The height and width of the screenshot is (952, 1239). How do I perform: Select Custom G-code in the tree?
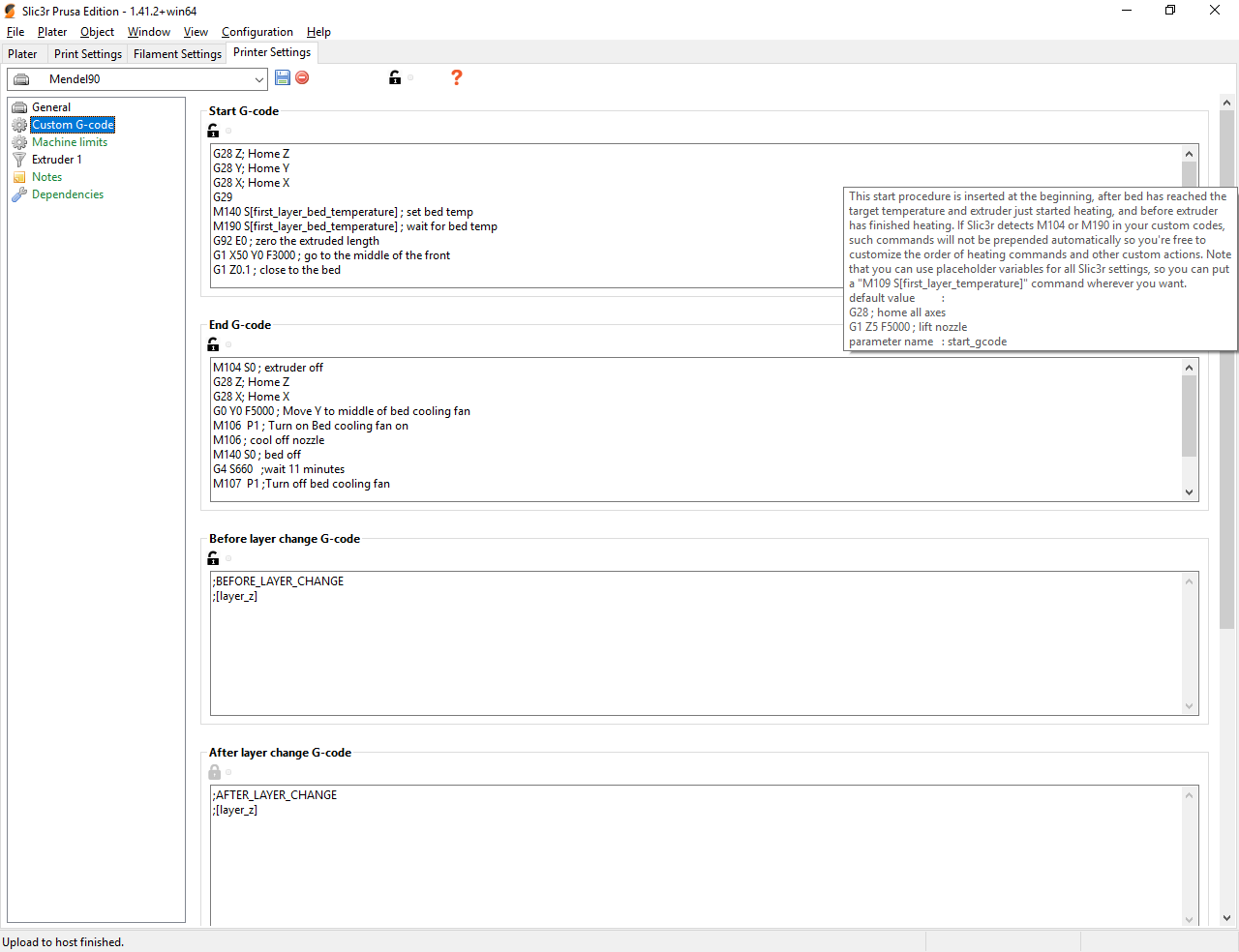coord(73,125)
